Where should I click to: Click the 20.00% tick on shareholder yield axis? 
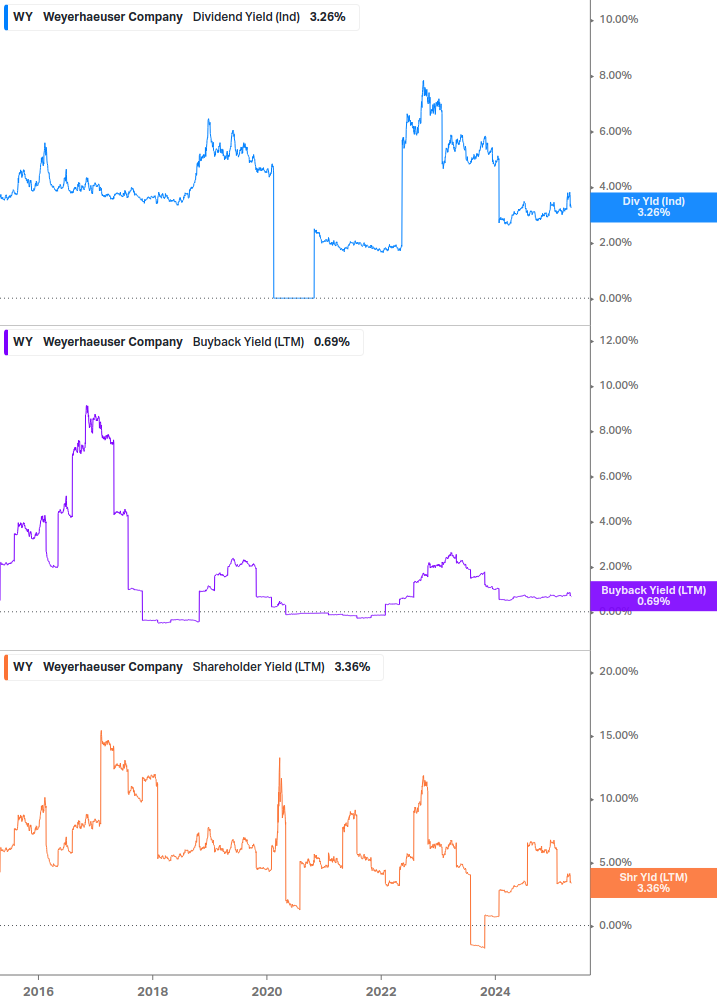pos(618,672)
